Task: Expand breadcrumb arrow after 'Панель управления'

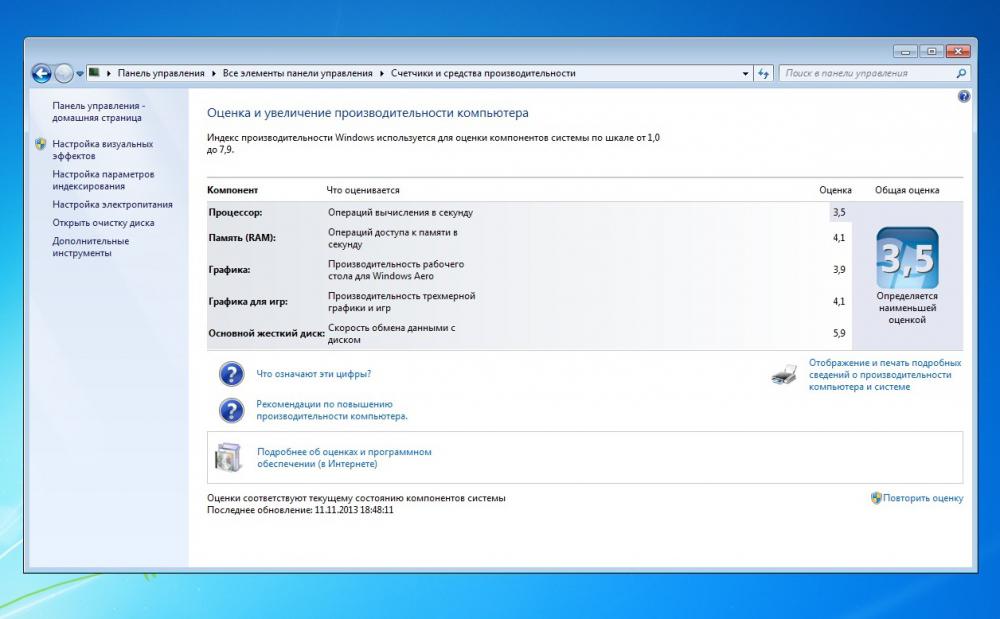Action: (x=213, y=73)
